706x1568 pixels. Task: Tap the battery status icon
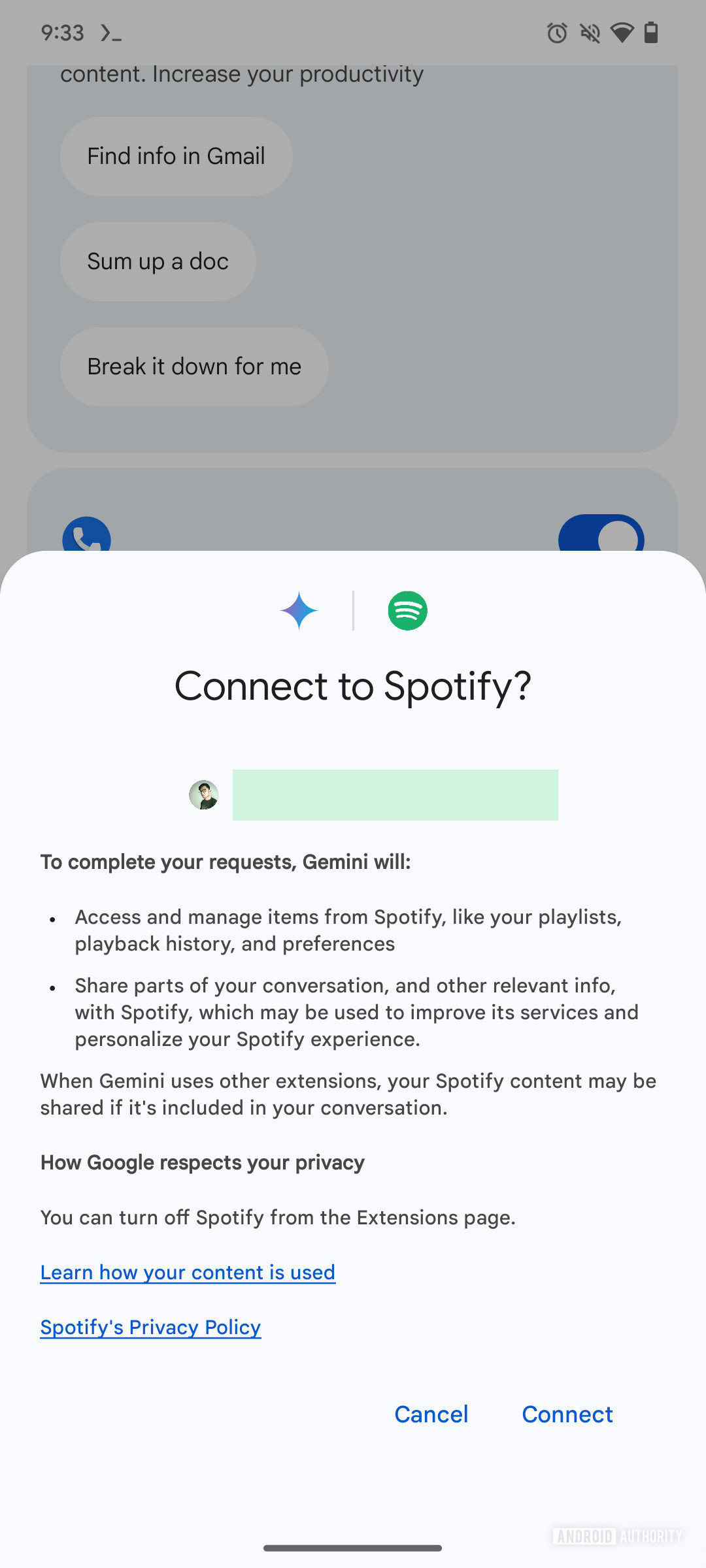[651, 33]
